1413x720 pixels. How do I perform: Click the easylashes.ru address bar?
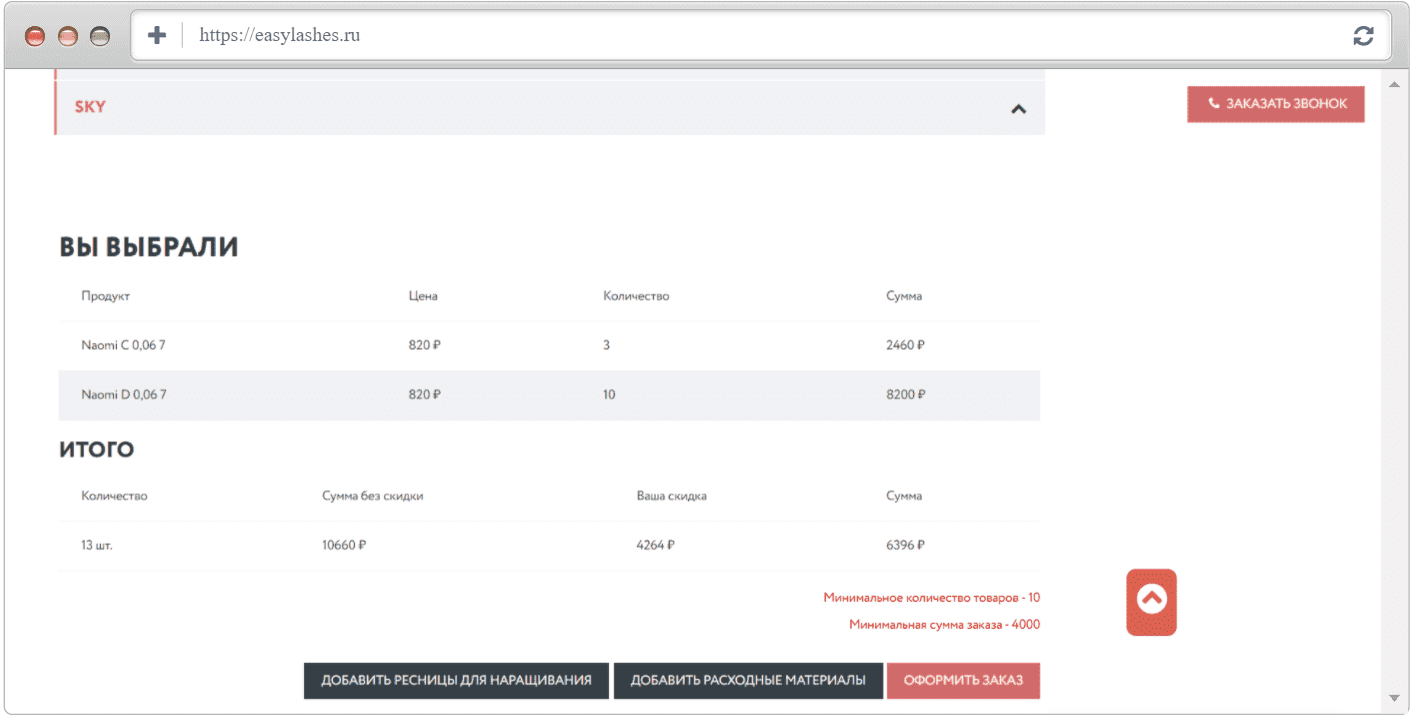click(x=760, y=36)
